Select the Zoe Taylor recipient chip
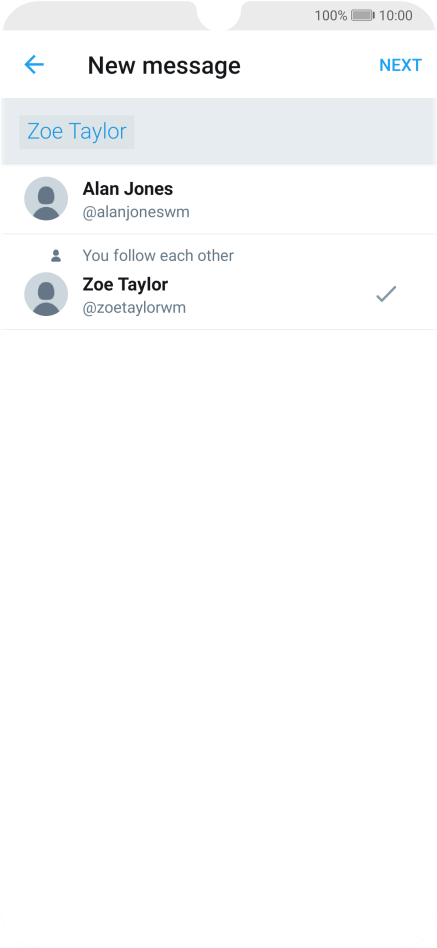This screenshot has width=437, height=948. (77, 131)
